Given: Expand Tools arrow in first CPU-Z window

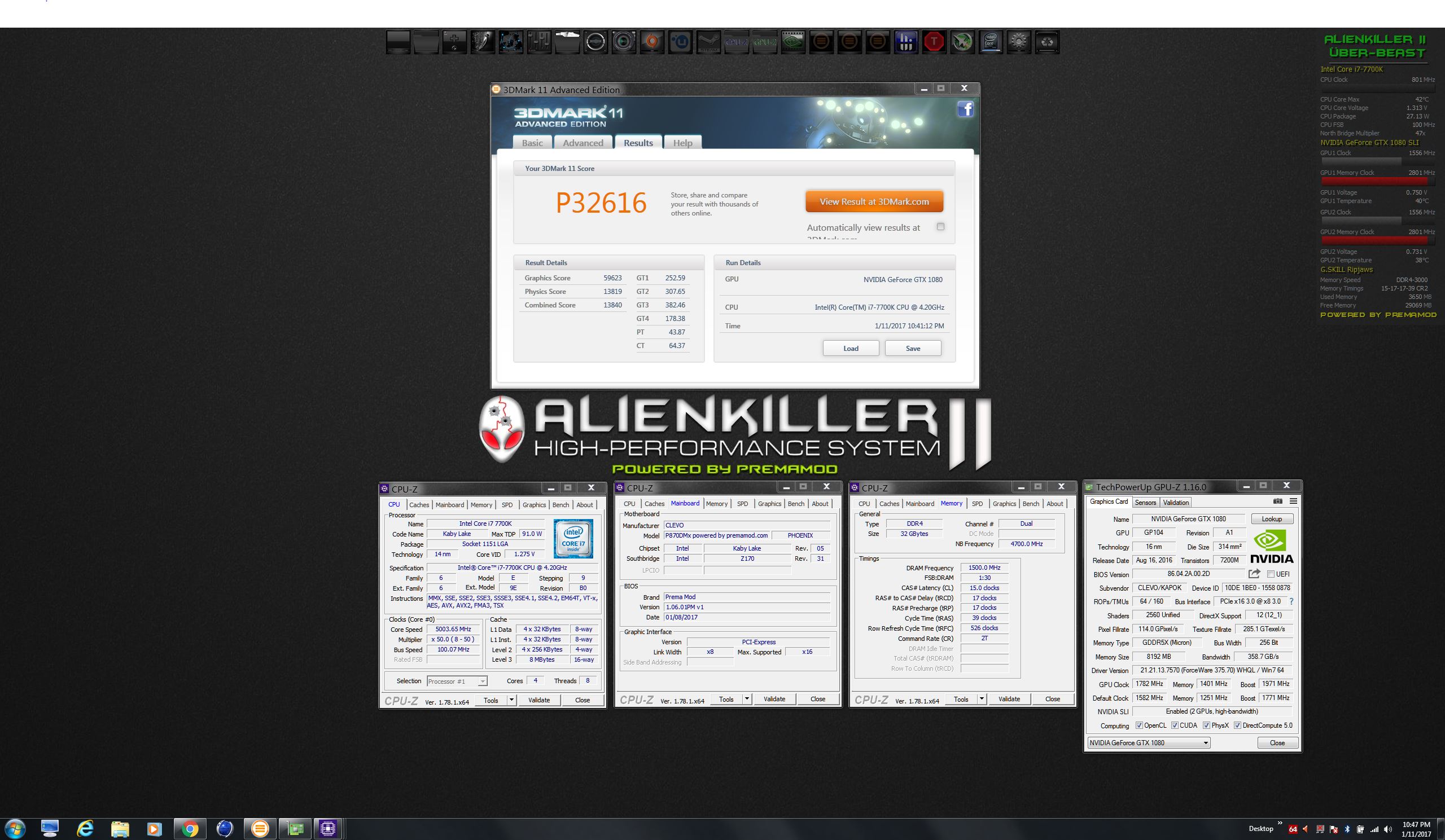Looking at the screenshot, I should [x=511, y=700].
